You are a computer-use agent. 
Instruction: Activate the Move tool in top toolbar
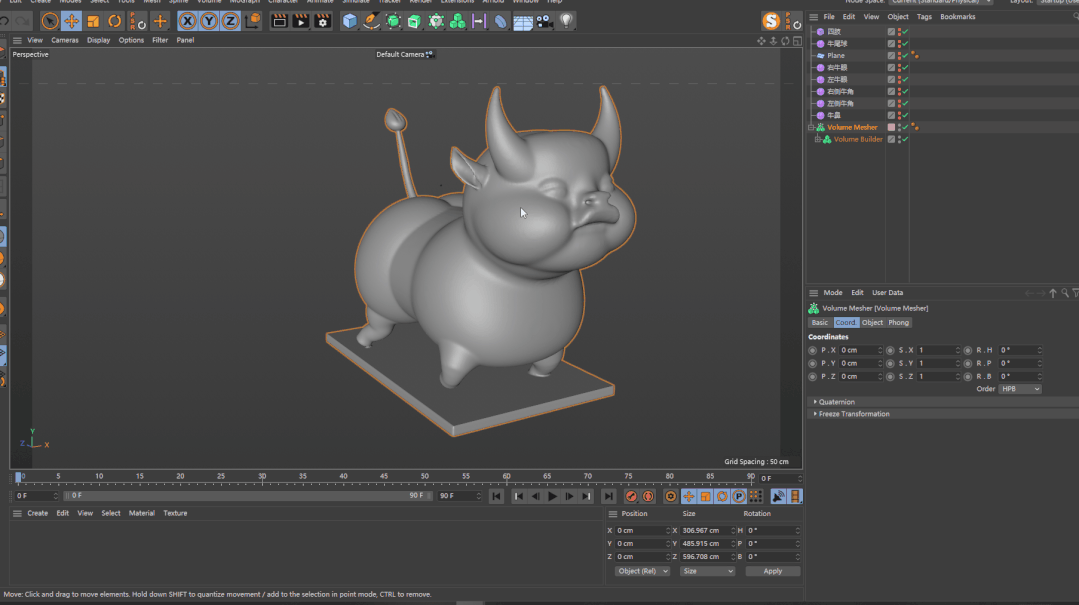click(x=72, y=21)
